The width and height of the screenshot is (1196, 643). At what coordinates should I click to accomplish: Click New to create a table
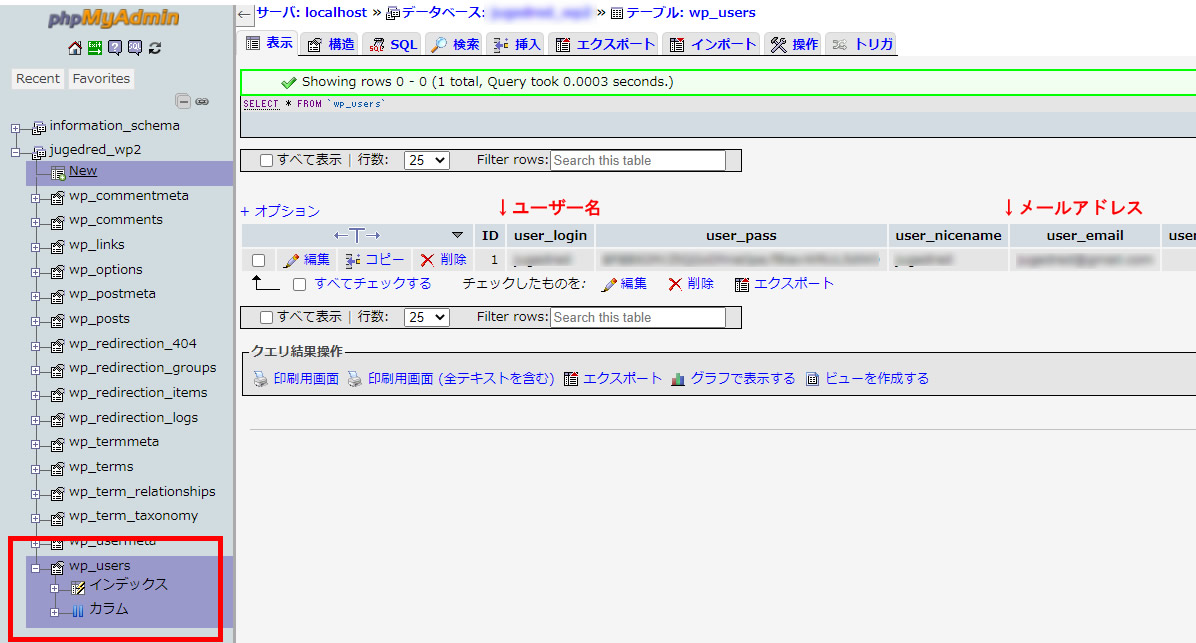tap(82, 170)
